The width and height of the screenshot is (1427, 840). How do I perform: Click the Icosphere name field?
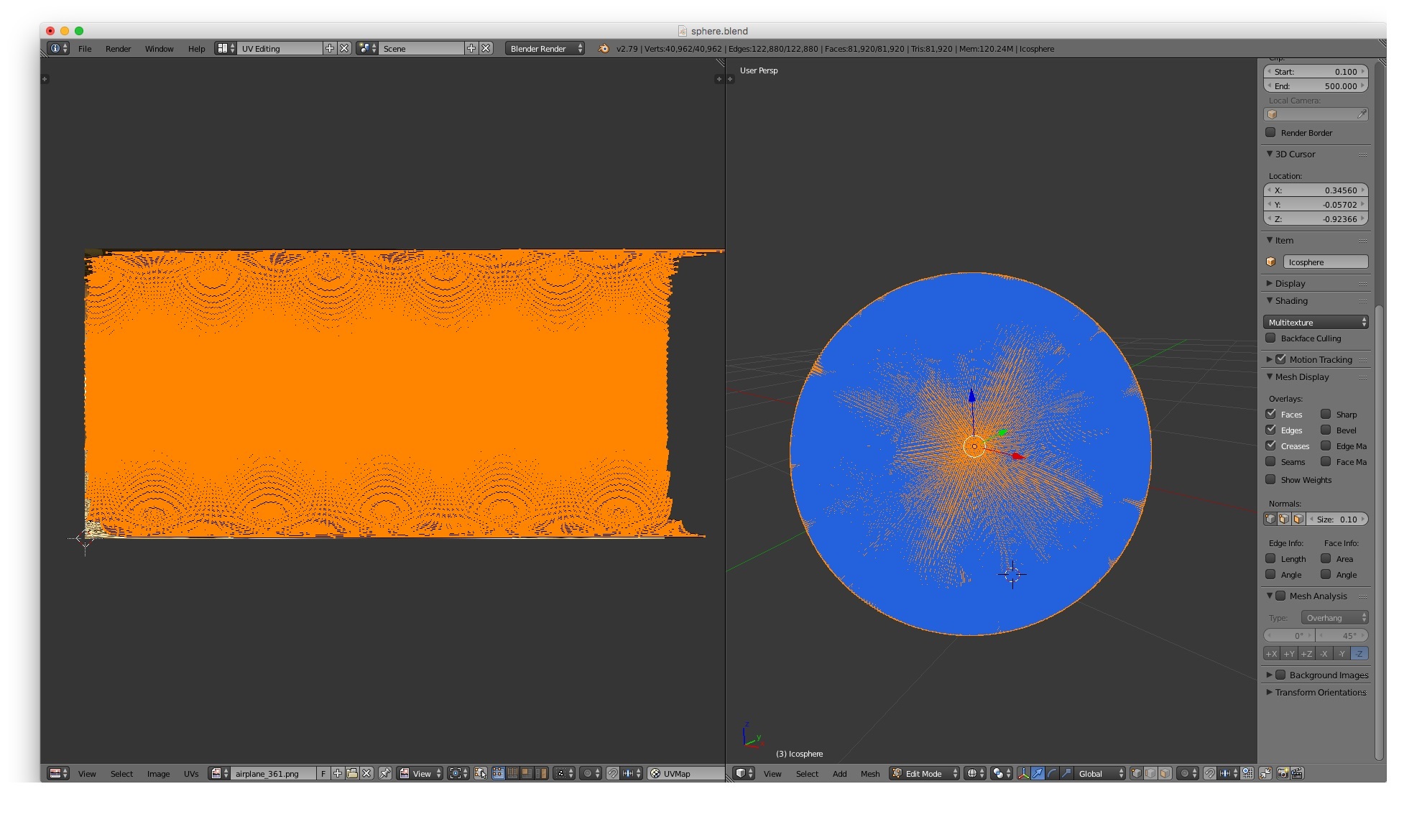coord(1324,262)
